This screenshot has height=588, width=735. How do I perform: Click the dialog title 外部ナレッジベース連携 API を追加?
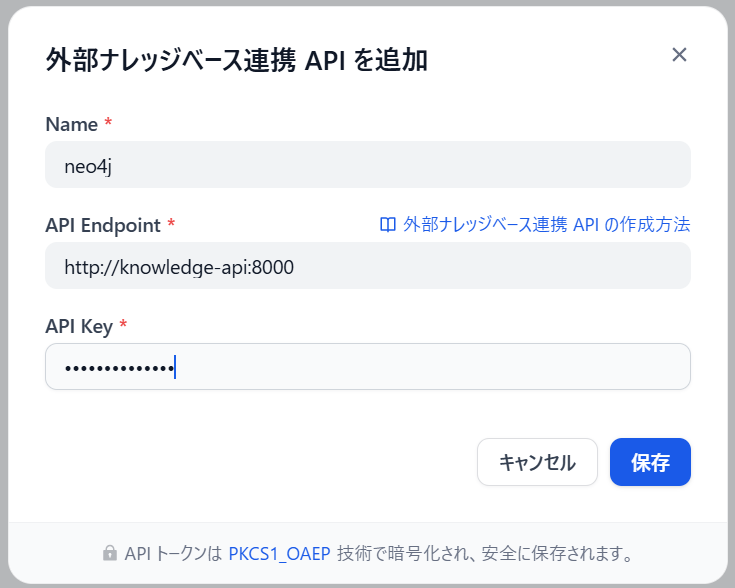point(237,60)
